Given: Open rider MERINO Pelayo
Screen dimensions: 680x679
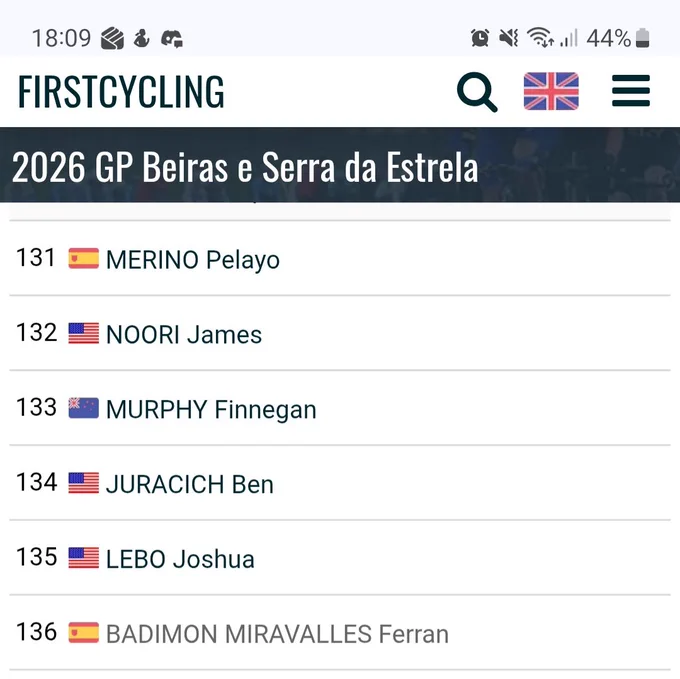Looking at the screenshot, I should click(193, 260).
